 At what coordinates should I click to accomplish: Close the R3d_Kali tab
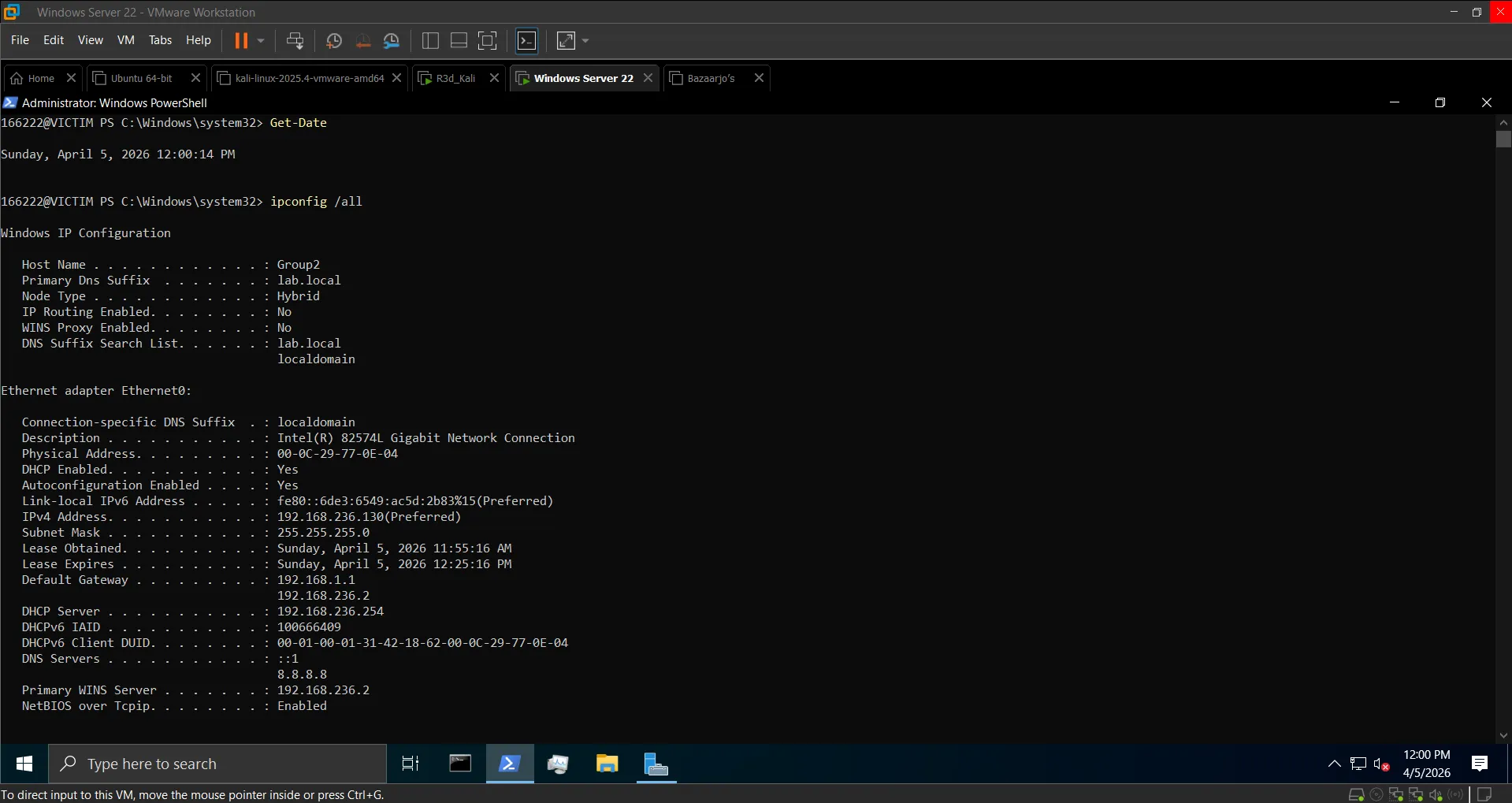click(494, 78)
